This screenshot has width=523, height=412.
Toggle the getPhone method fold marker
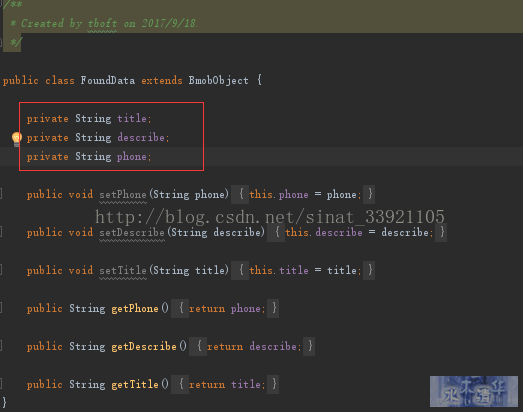1,308
